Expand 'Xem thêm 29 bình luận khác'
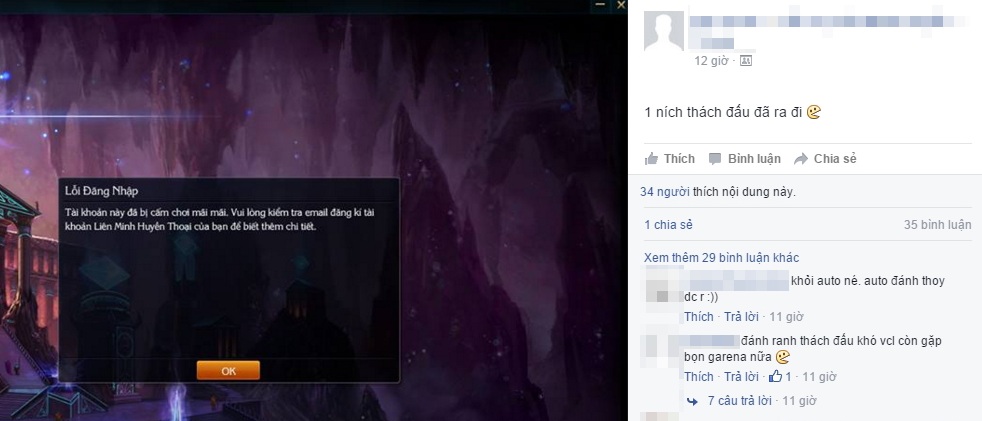Screen dimensions: 982x421 721,257
